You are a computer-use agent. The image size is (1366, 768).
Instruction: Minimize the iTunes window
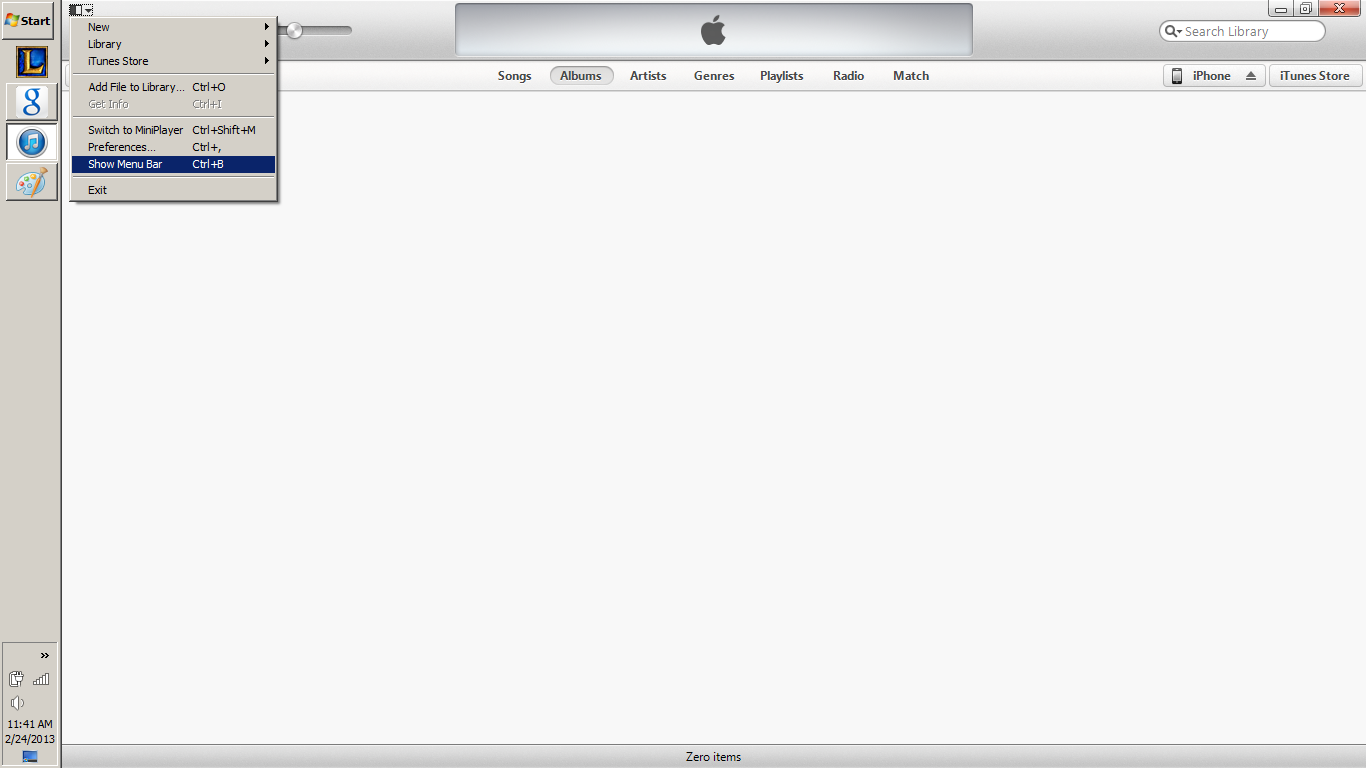(x=1281, y=9)
